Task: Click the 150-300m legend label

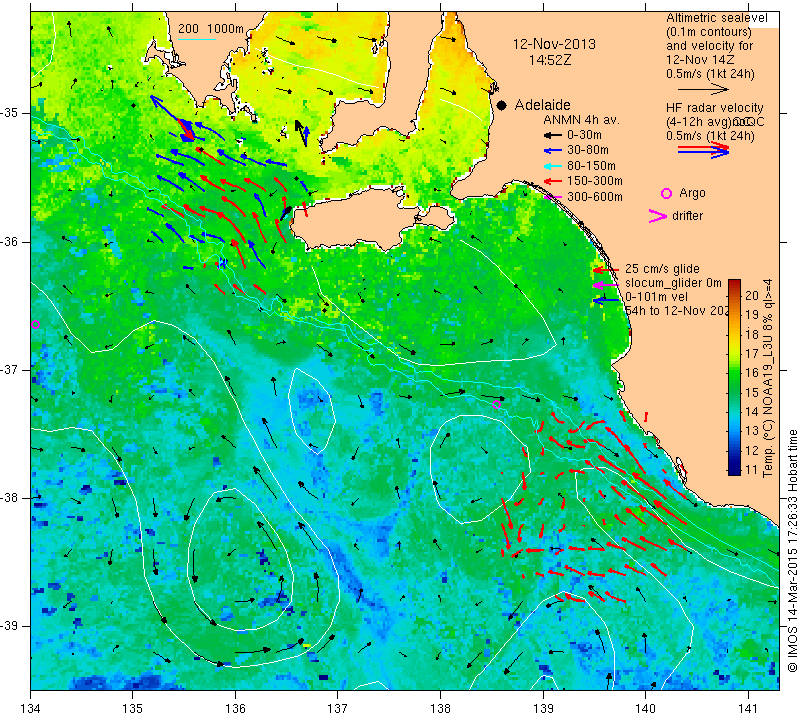Action: (594, 181)
